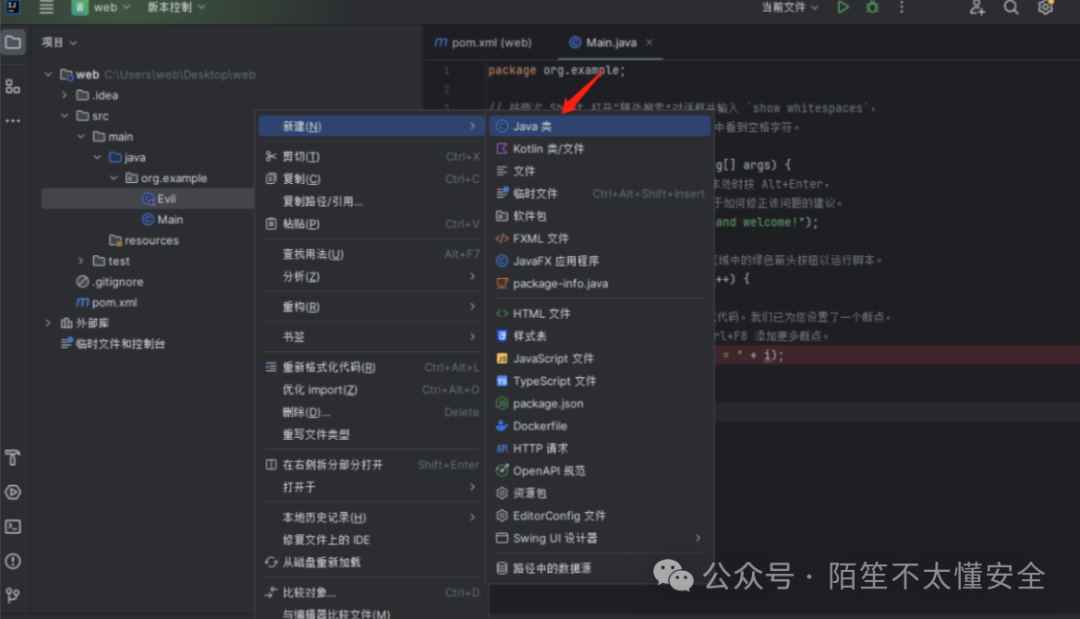Screen dimensions: 1080x619
Task: Show more tool windows via the ellipsis icon
Action: [x=13, y=120]
